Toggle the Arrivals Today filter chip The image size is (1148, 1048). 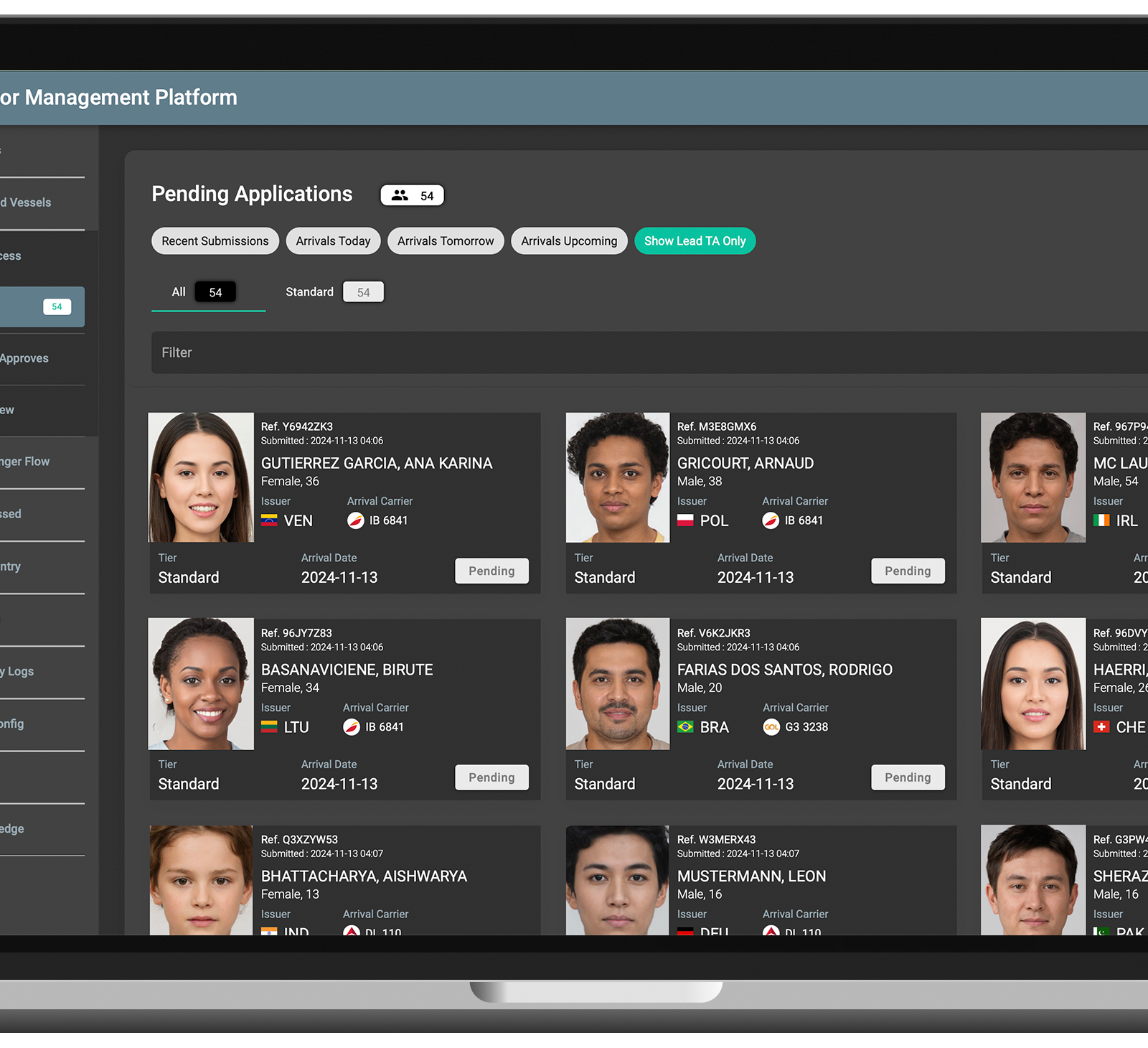(333, 241)
